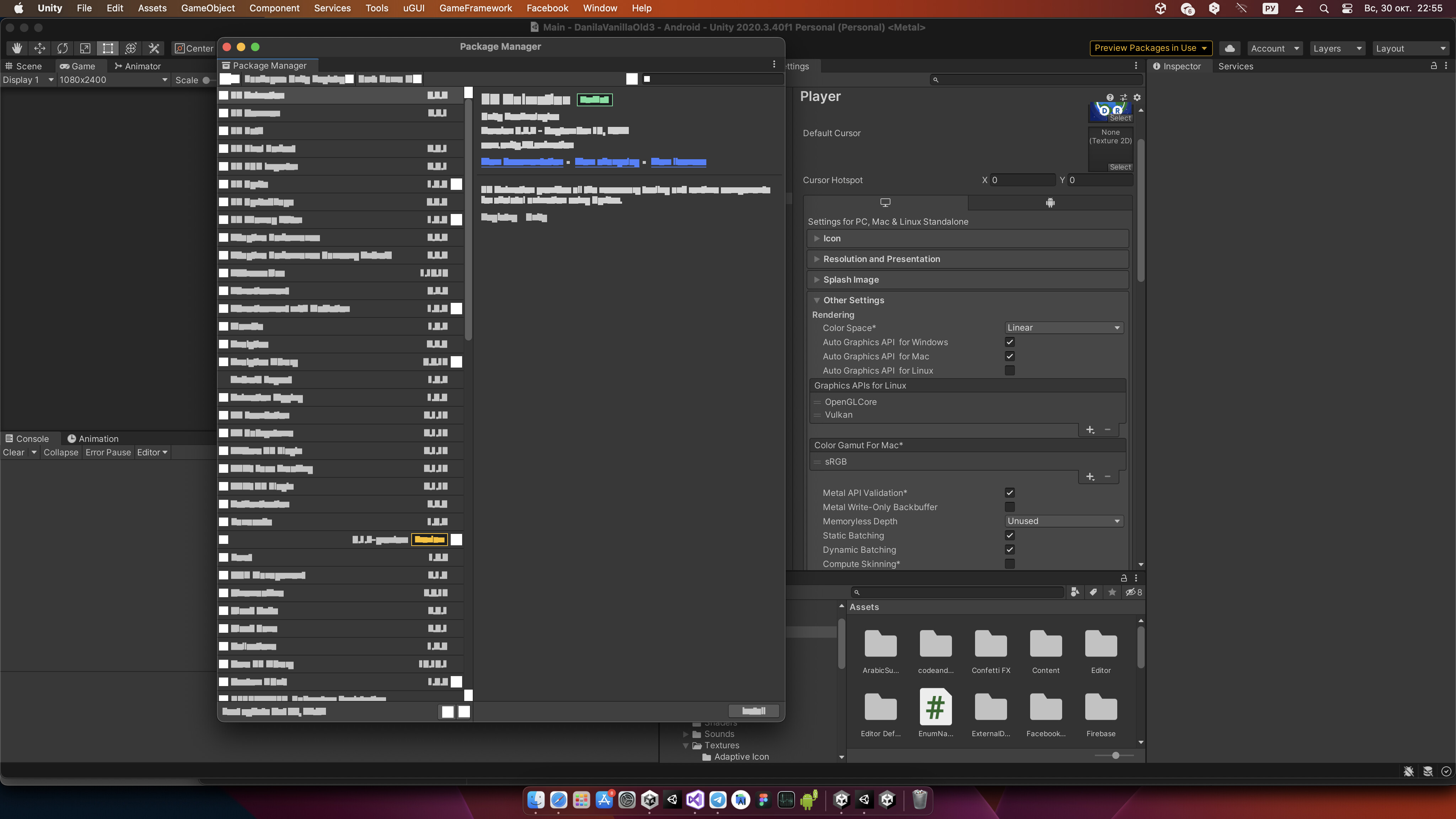Screen dimensions: 1456x819
Task: Select the Standalone monitor platform tab
Action: (x=886, y=203)
